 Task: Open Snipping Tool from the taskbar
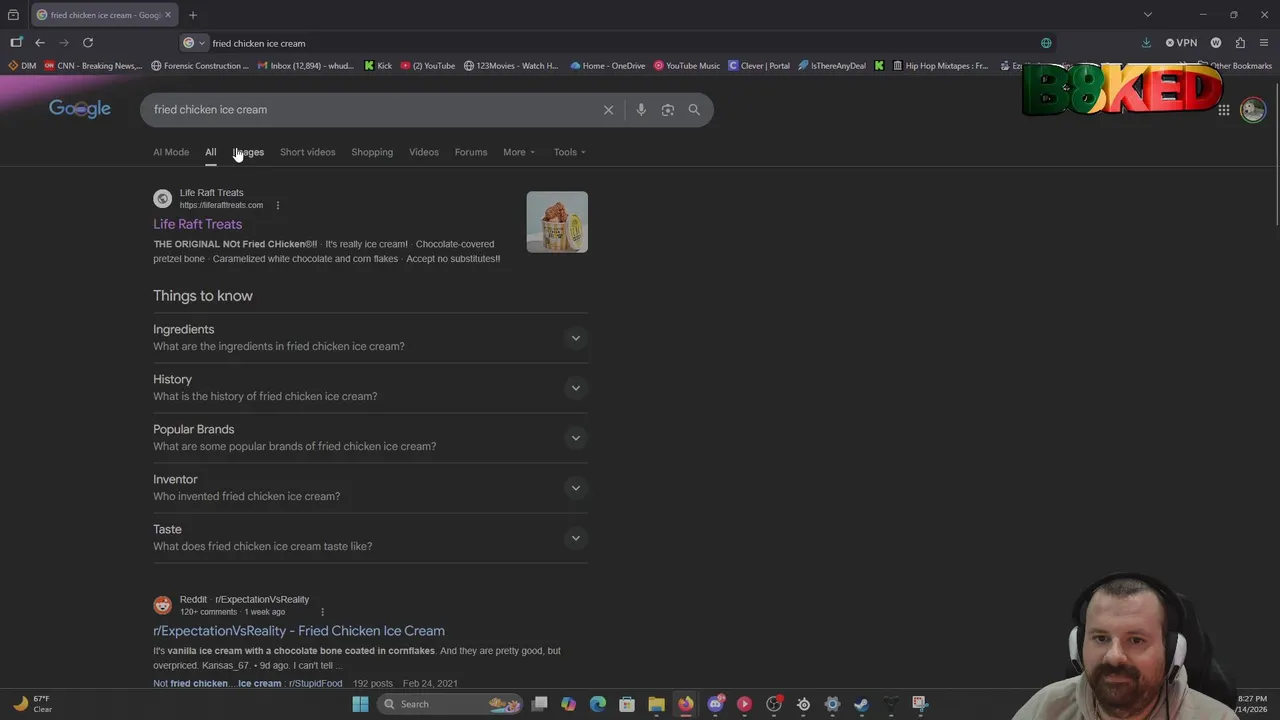tap(919, 704)
